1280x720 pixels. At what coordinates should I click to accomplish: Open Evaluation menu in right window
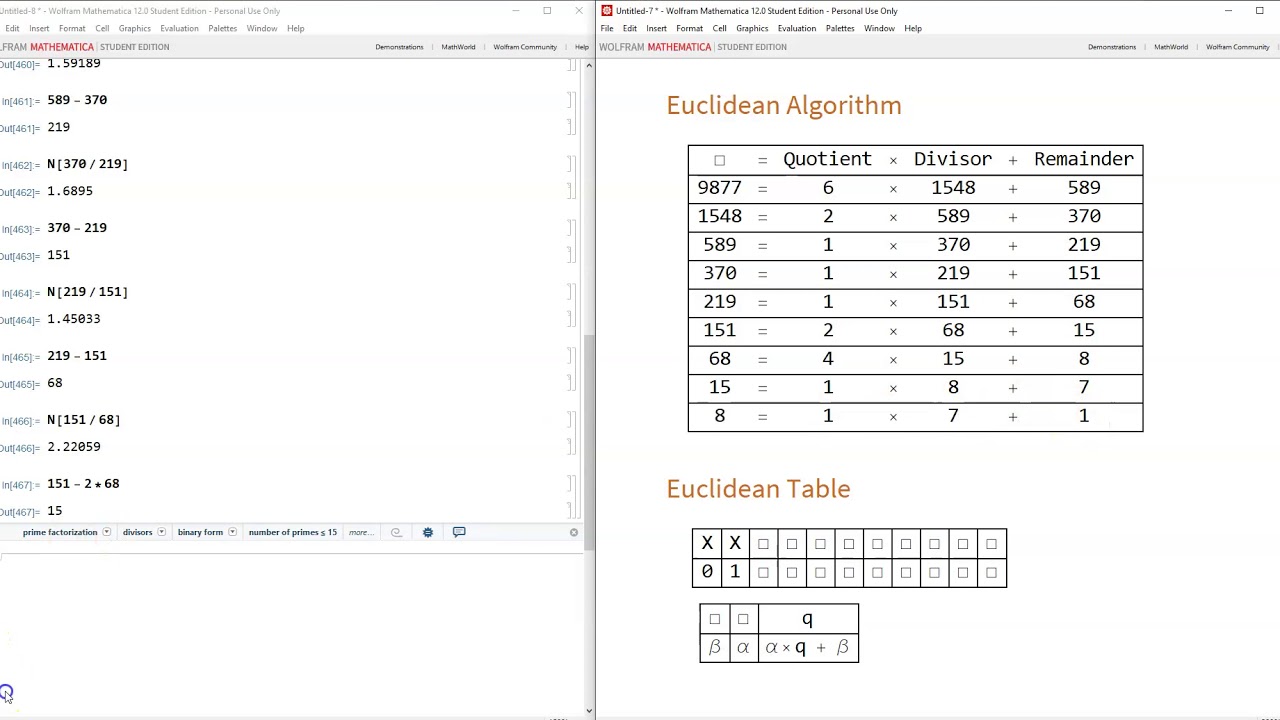coord(797,28)
